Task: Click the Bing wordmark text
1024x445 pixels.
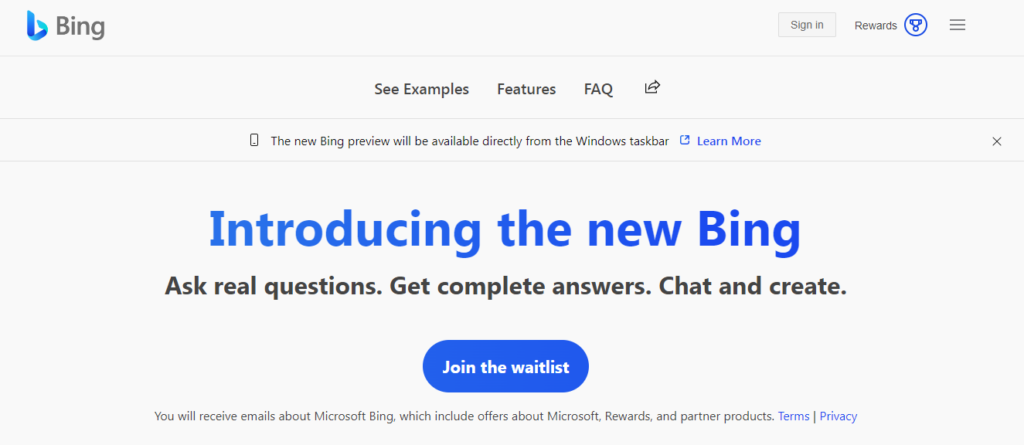Action: [x=80, y=27]
